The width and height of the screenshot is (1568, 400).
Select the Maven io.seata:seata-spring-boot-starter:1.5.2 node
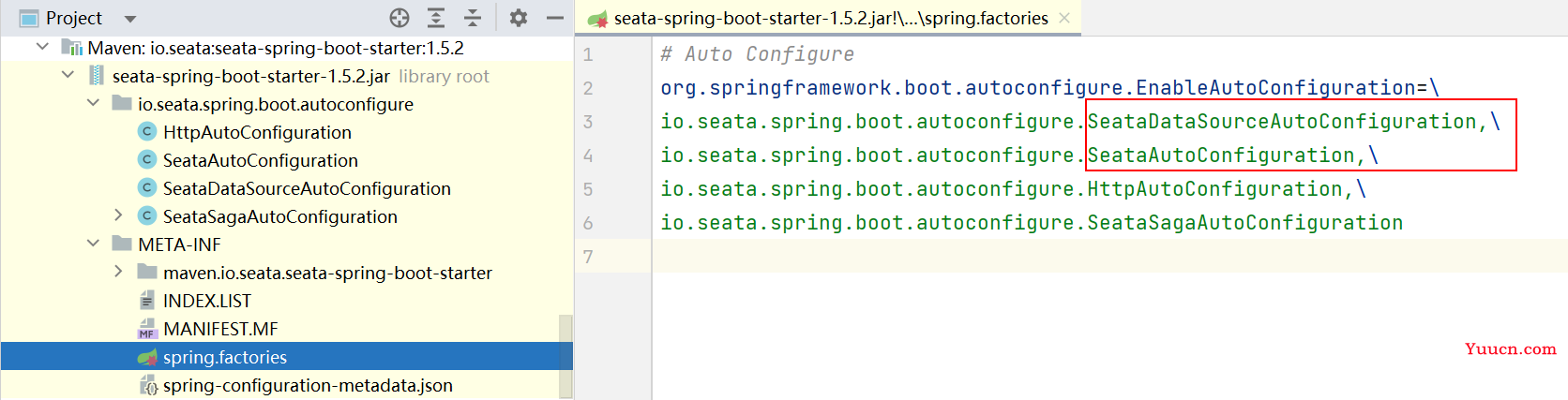[276, 48]
